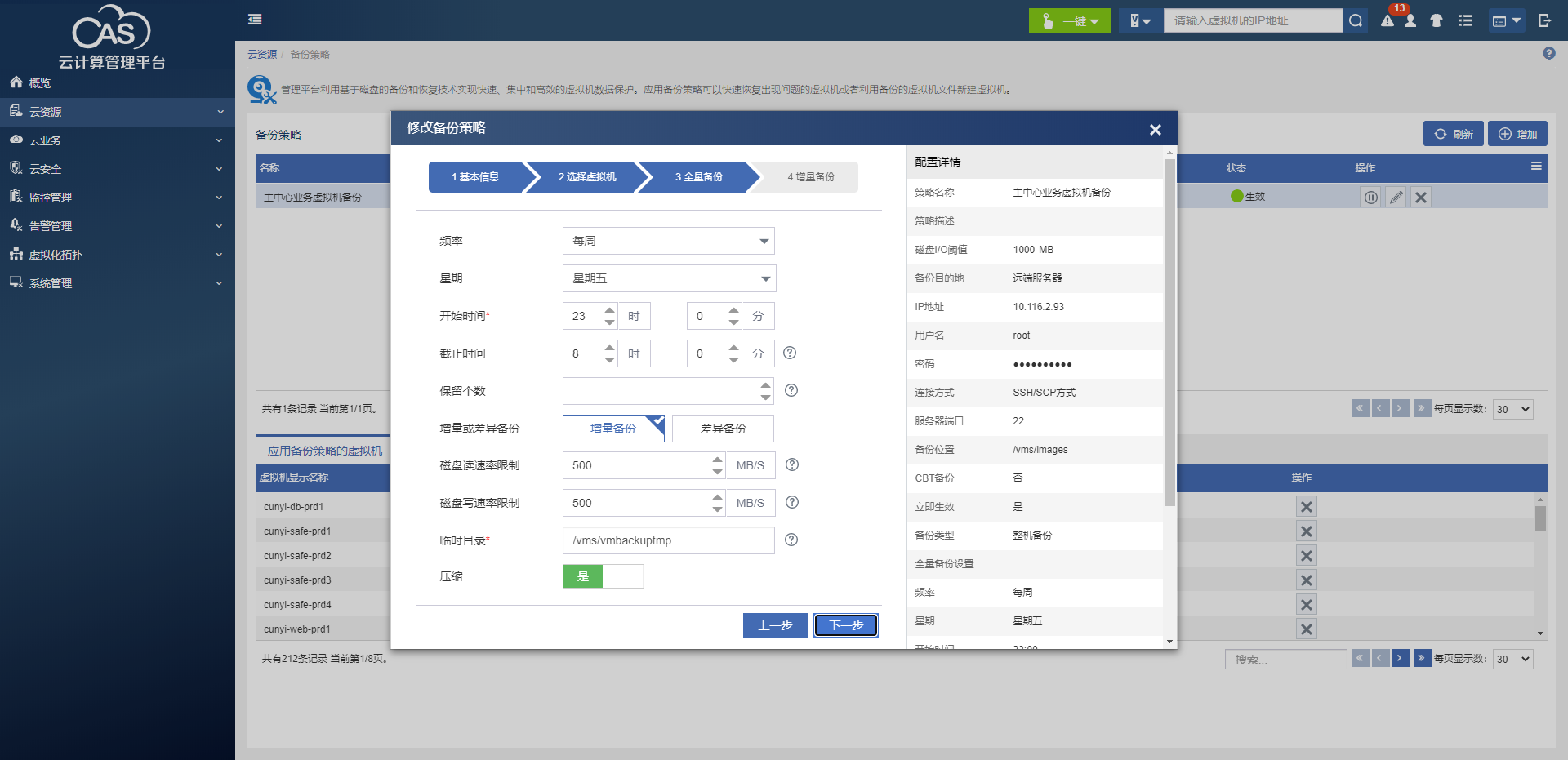1568x760 pixels.
Task: Open the search type dropdown beside IP field
Action: coord(1141,20)
